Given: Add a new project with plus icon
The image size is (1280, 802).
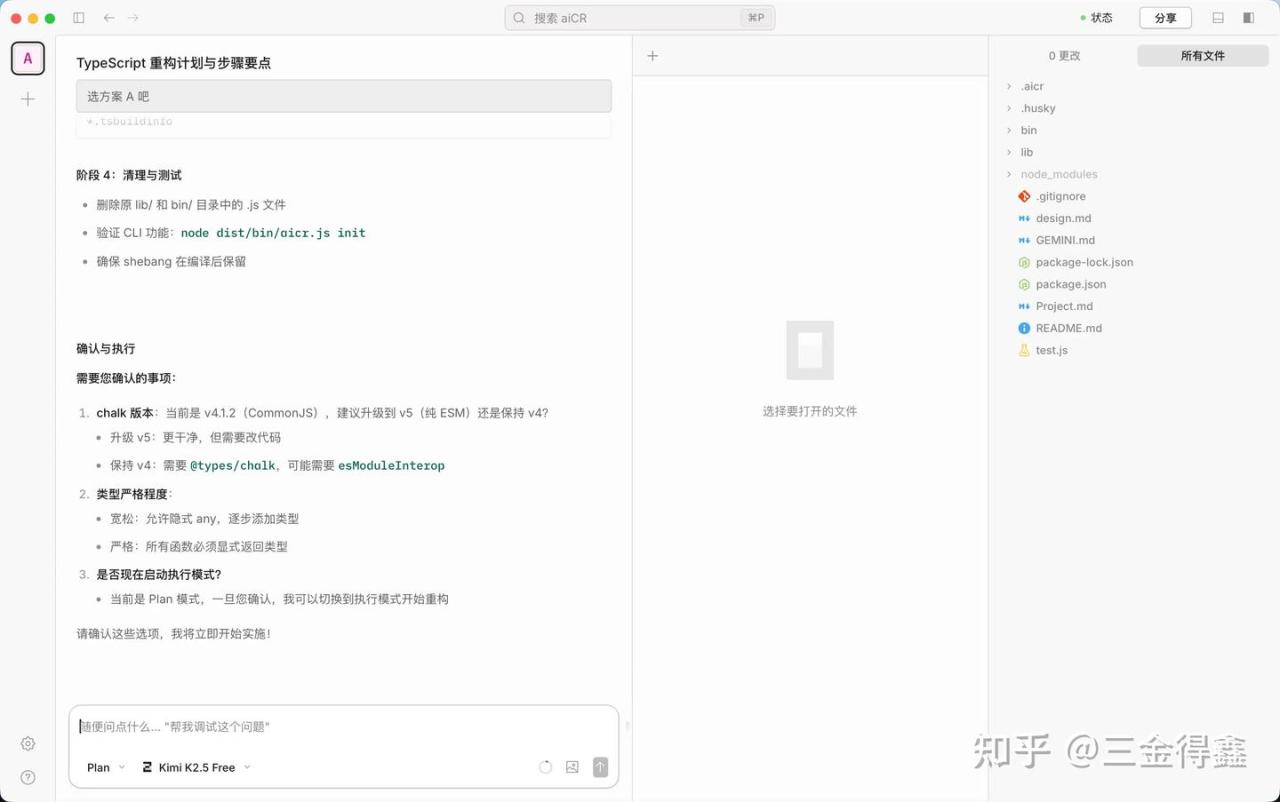Looking at the screenshot, I should [28, 99].
